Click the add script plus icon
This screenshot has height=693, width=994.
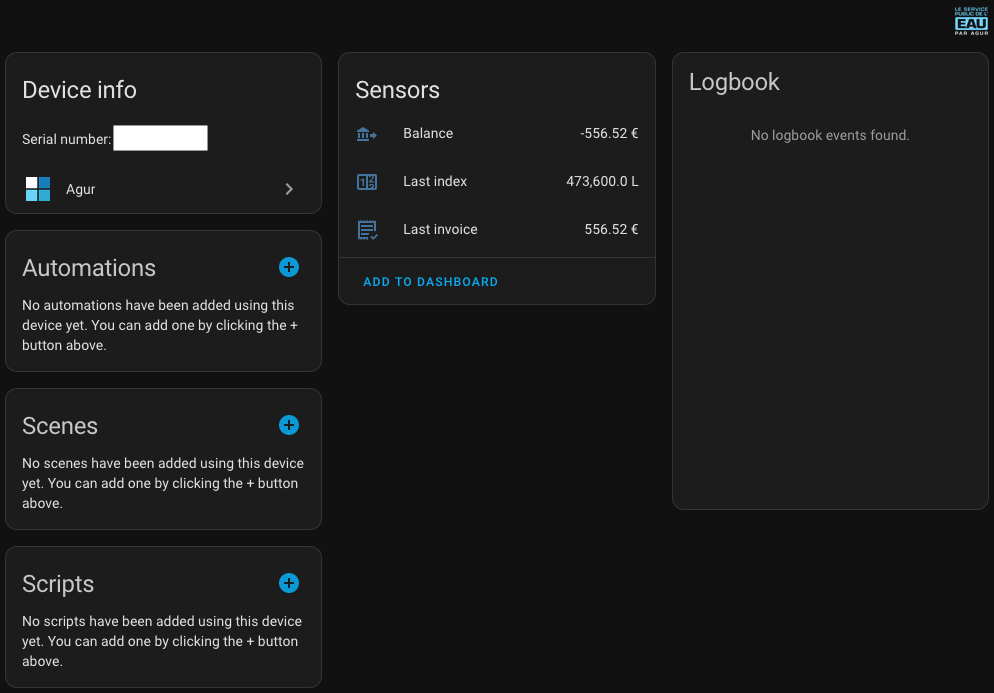pos(289,583)
